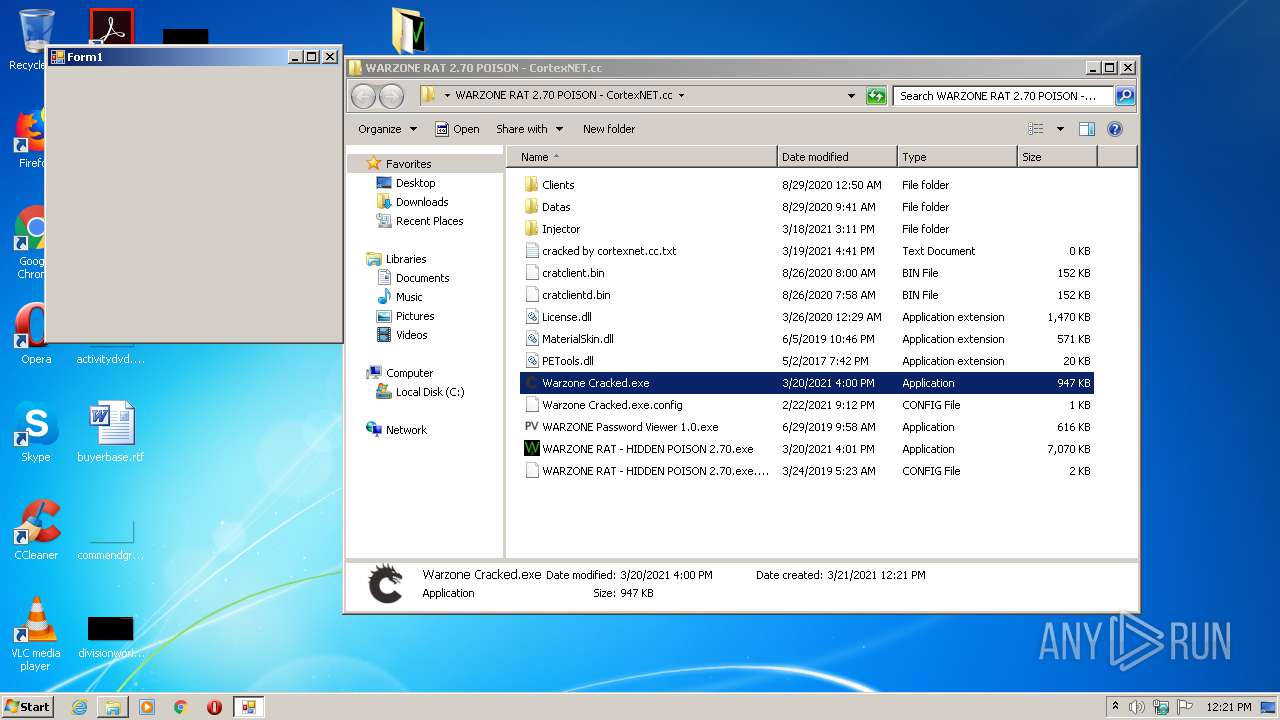1280x720 pixels.
Task: Click in the Search WARZONE RAT field
Action: (1003, 96)
